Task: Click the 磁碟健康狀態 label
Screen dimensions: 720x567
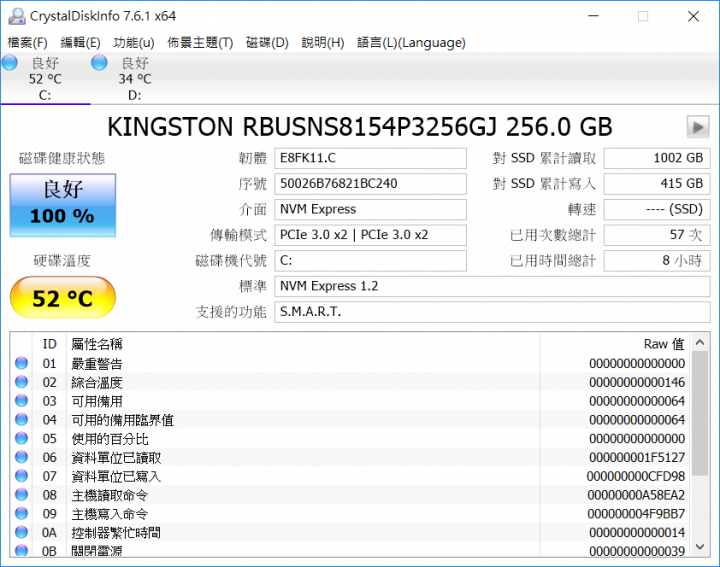Action: click(62, 158)
